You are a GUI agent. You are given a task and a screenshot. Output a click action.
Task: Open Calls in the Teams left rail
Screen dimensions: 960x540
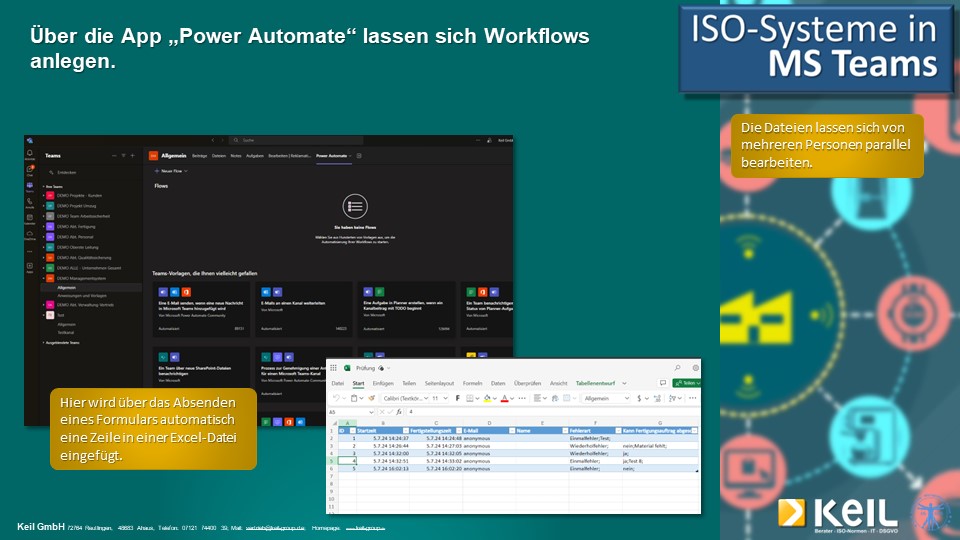[30, 201]
